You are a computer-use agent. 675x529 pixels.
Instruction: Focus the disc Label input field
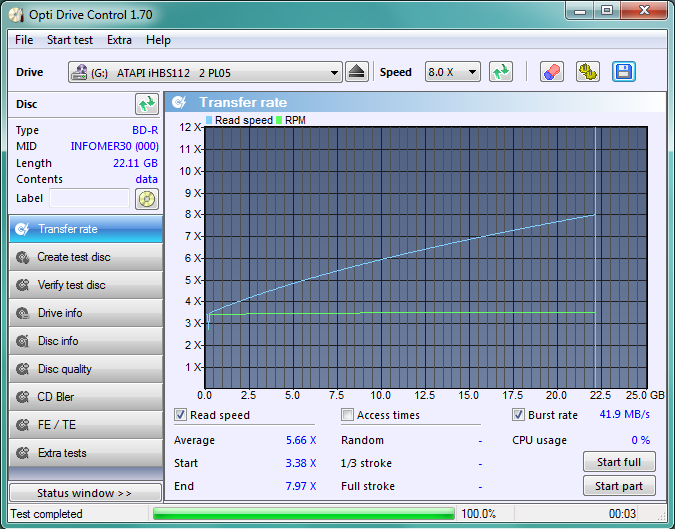(x=89, y=198)
